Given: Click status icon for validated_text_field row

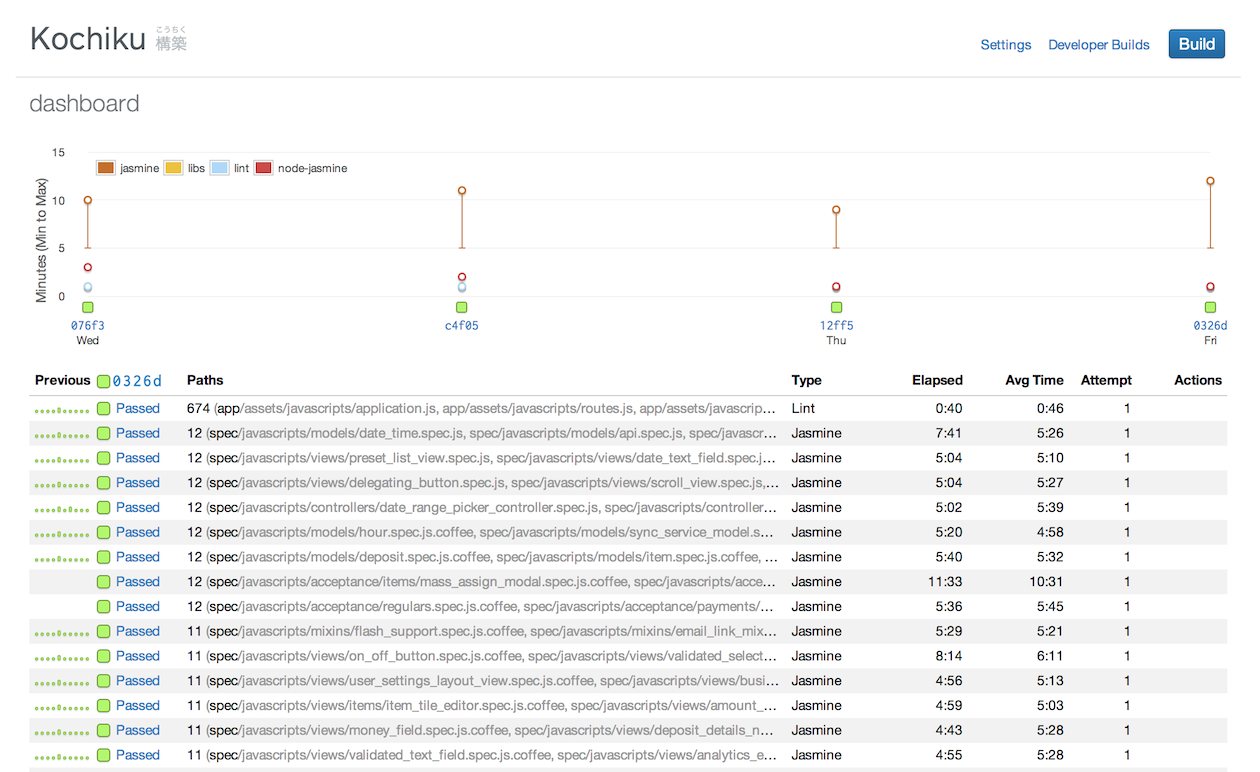Looking at the screenshot, I should [103, 755].
